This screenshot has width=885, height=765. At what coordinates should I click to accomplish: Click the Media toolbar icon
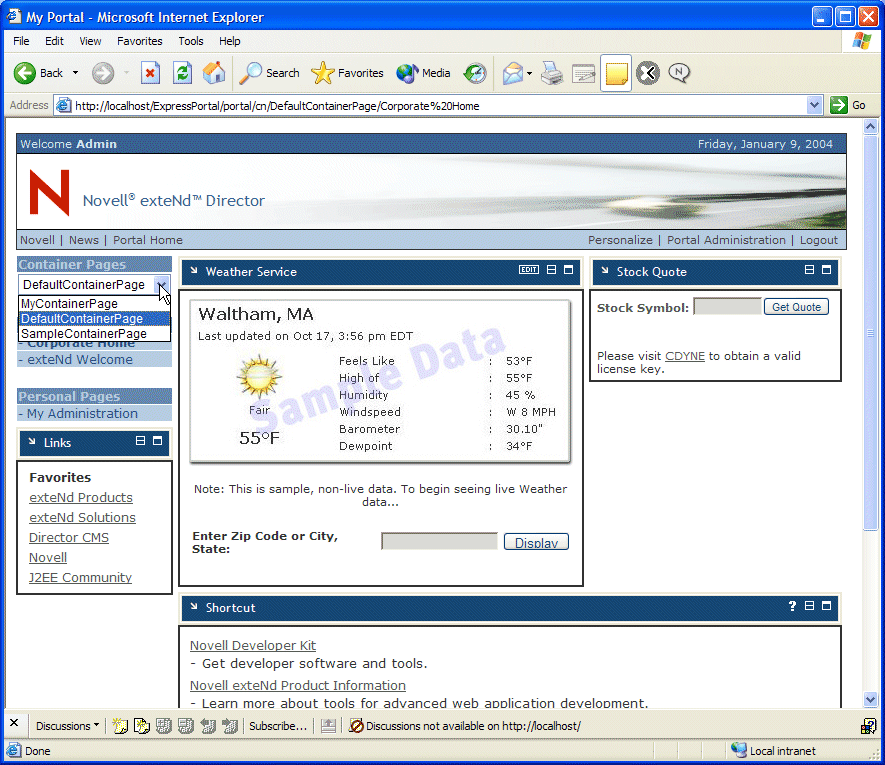[405, 73]
